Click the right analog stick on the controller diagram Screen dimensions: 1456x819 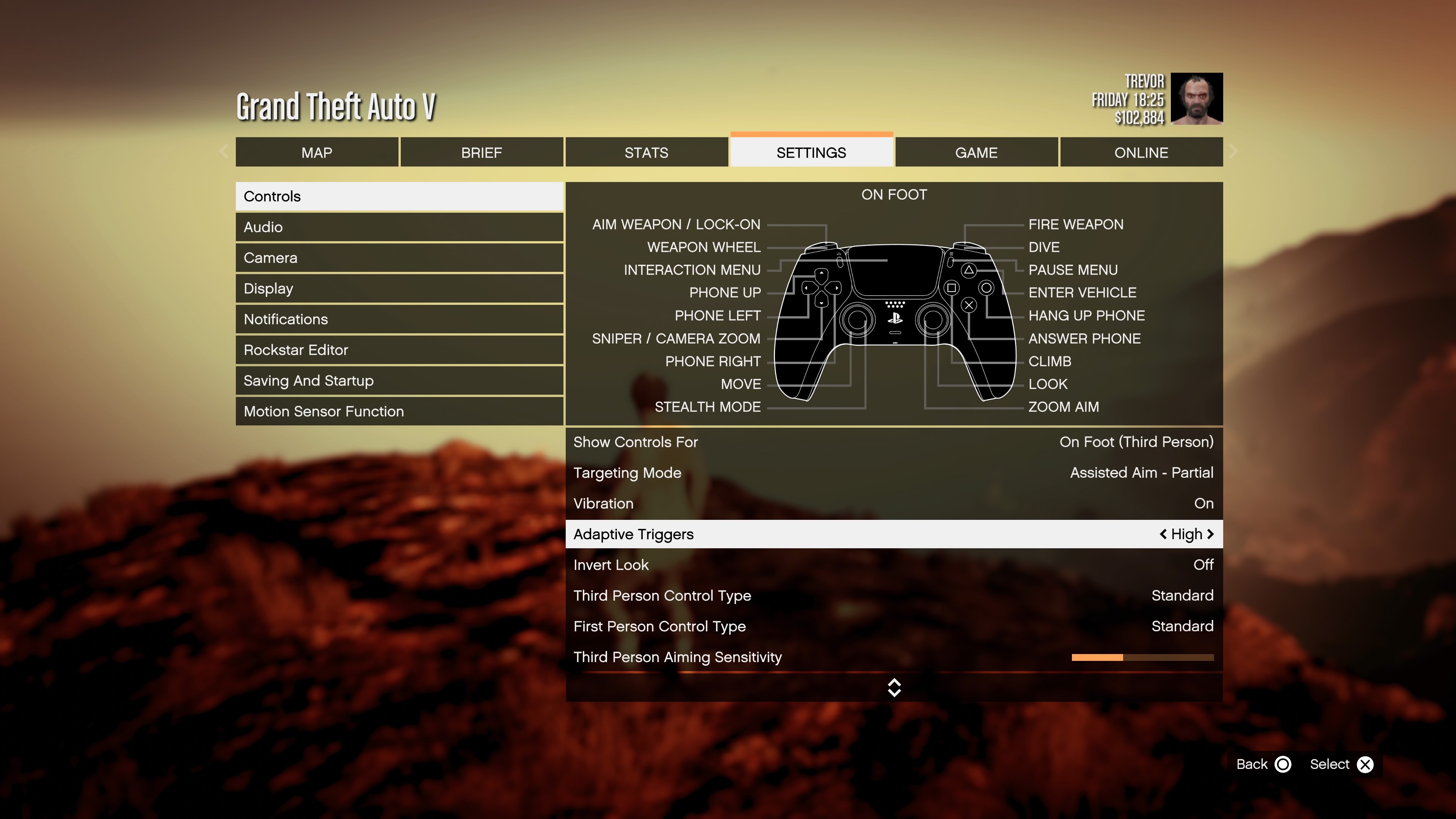click(933, 319)
